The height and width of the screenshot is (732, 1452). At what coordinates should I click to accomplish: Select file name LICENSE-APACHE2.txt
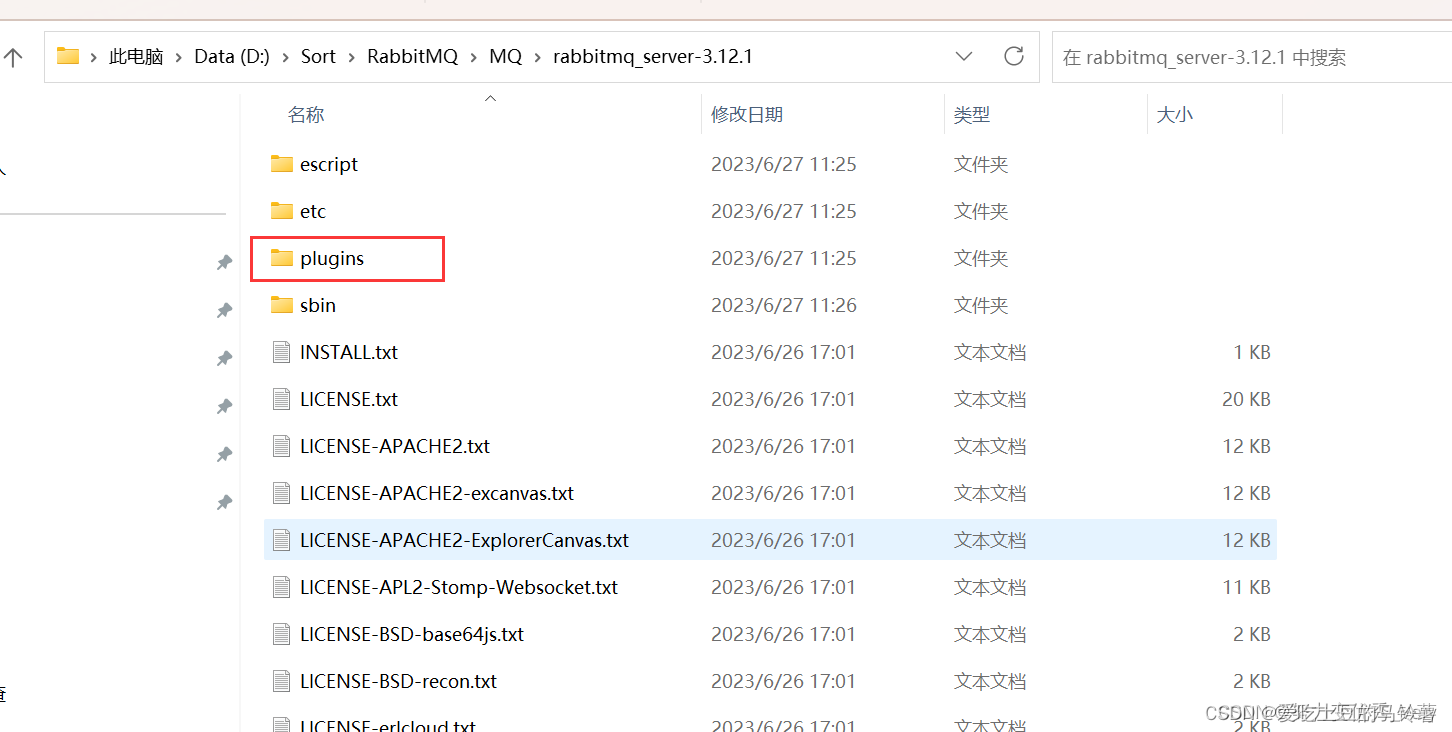395,446
